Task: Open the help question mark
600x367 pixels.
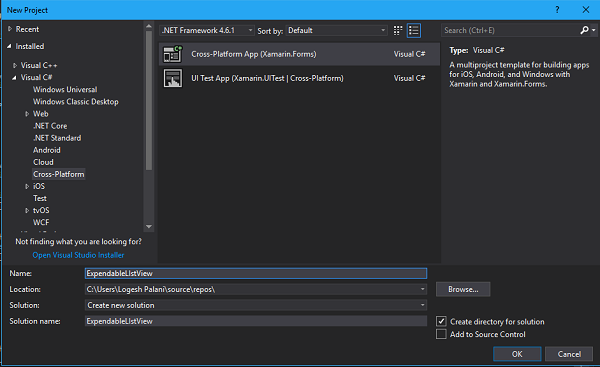Action: coord(557,10)
